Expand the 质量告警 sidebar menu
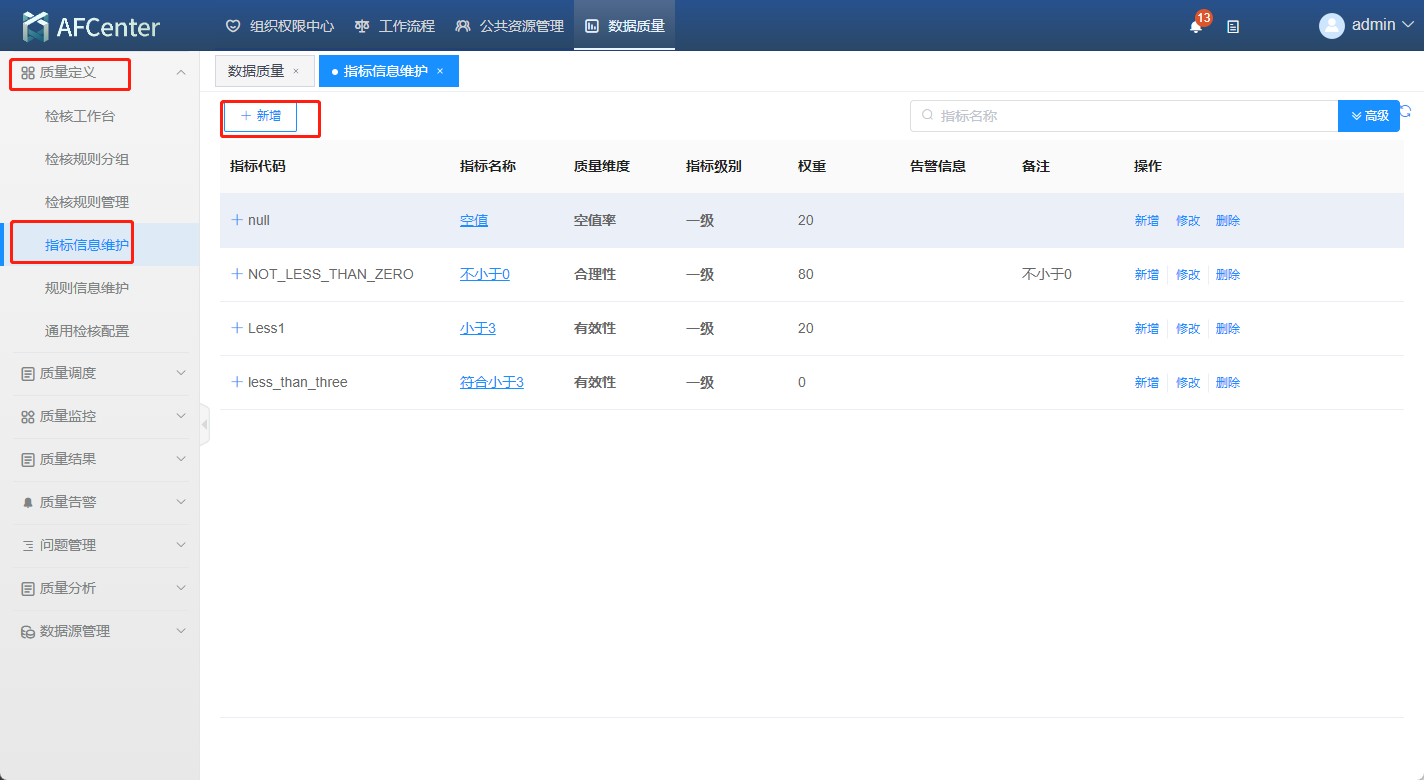 tap(100, 502)
